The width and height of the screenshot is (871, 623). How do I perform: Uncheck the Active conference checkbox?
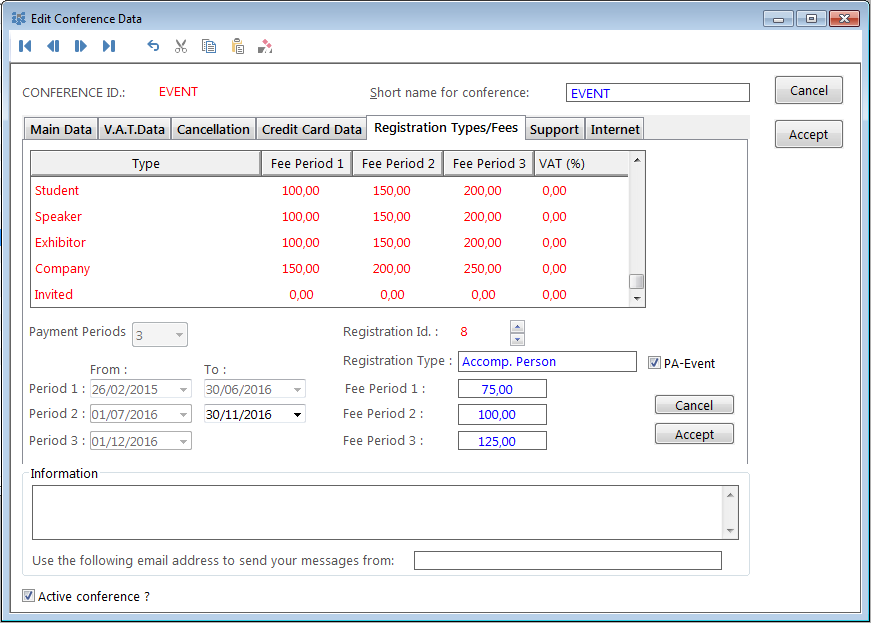coord(29,596)
